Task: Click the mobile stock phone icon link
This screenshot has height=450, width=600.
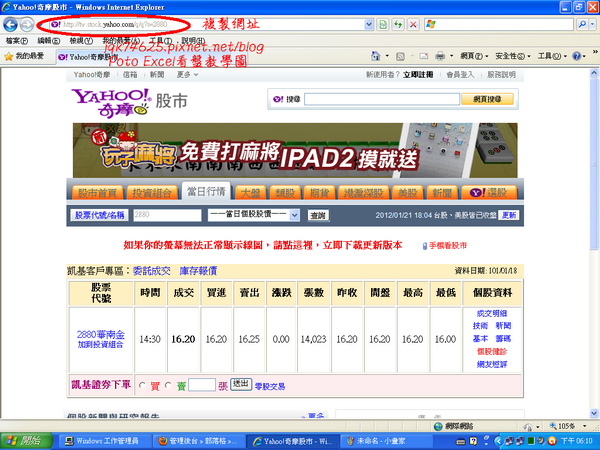Action: (x=425, y=246)
